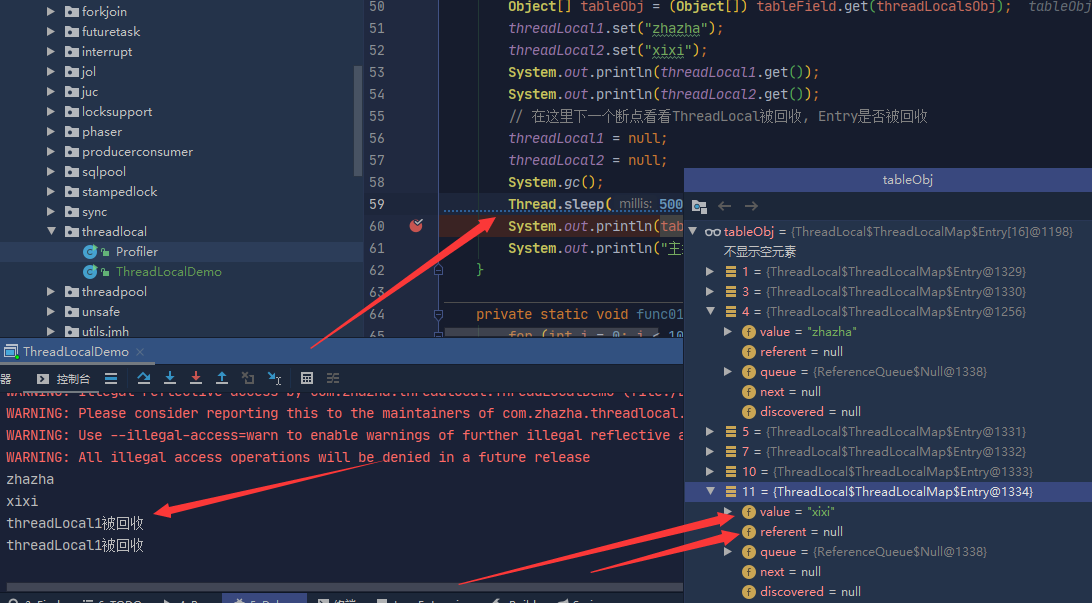Click the red Force Step Into icon
Image resolution: width=1092 pixels, height=603 pixels.
(x=196, y=378)
